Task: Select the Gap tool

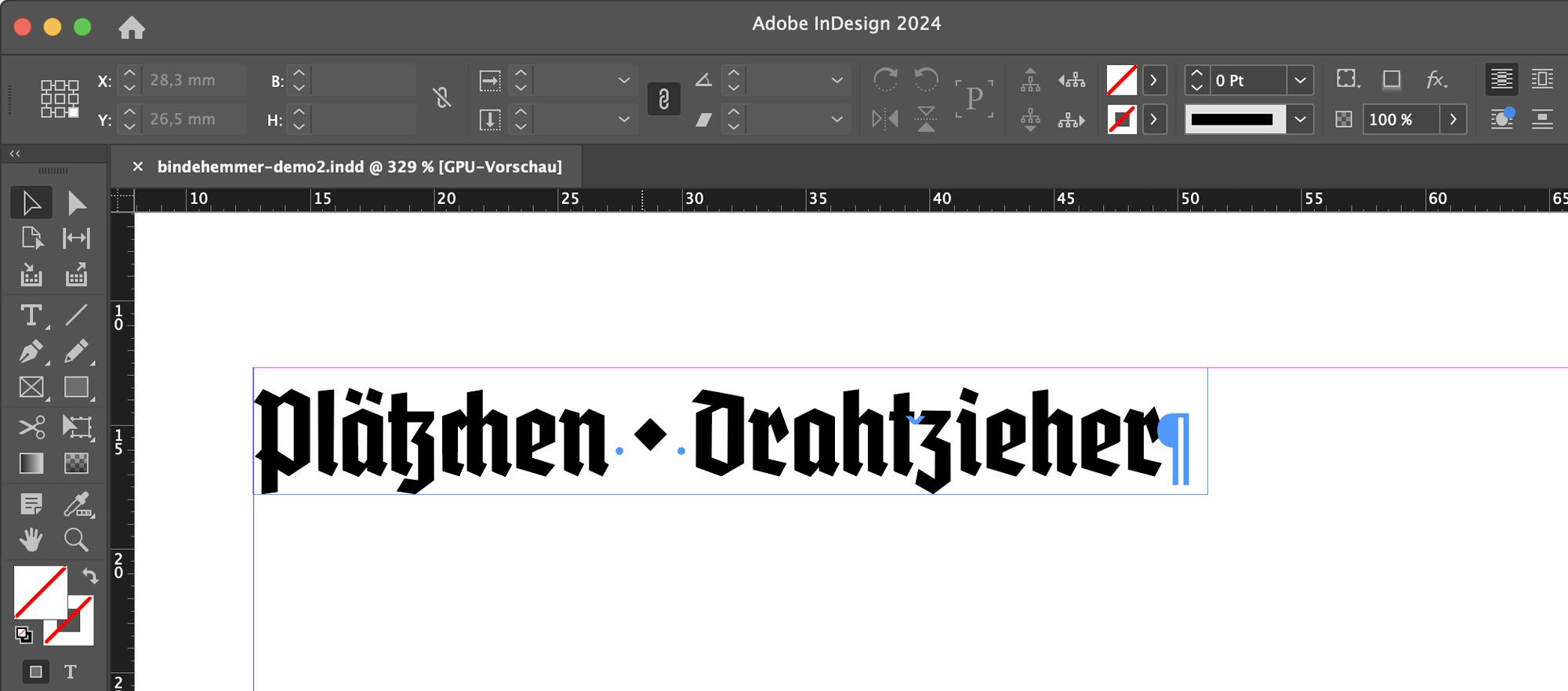Action: click(x=77, y=238)
